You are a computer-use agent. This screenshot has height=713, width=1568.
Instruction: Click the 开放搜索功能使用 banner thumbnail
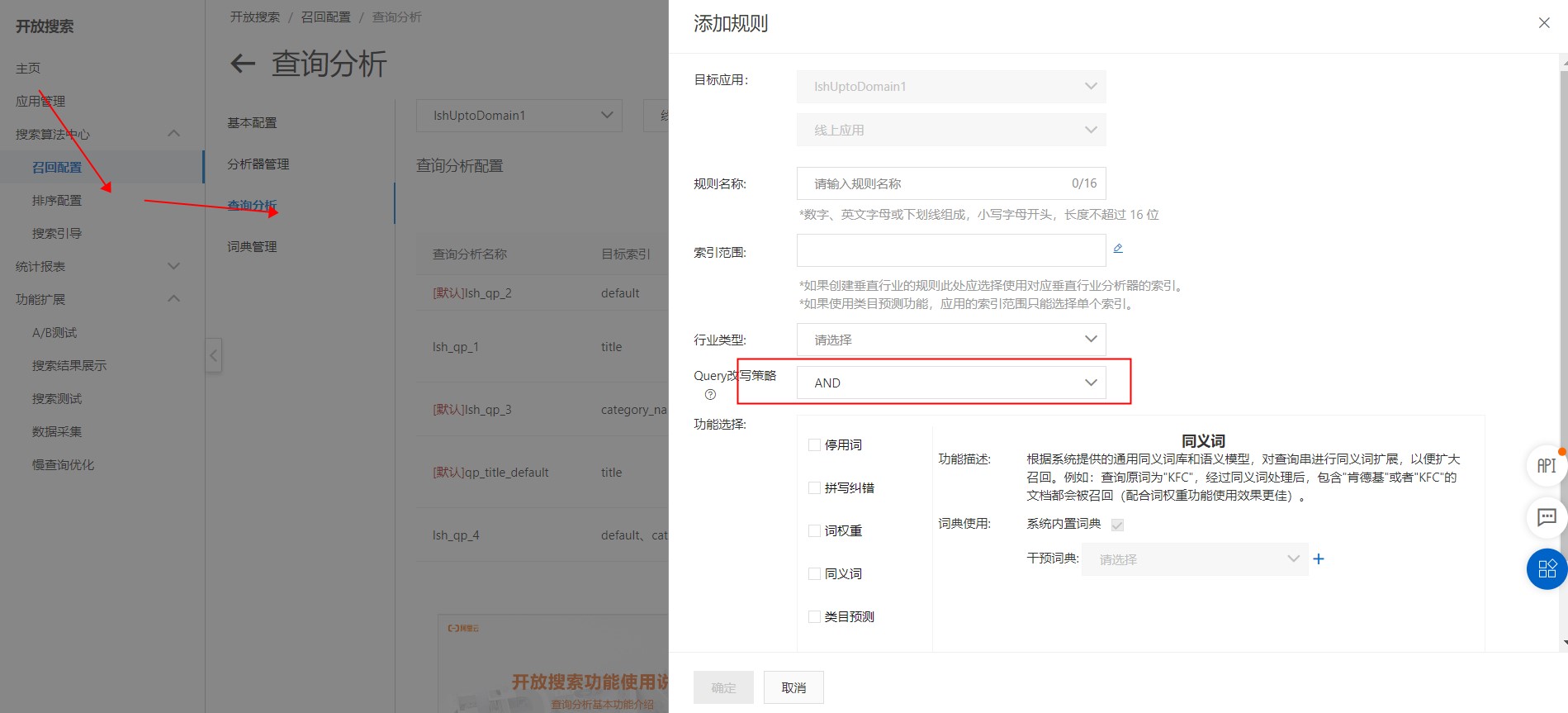[553, 663]
